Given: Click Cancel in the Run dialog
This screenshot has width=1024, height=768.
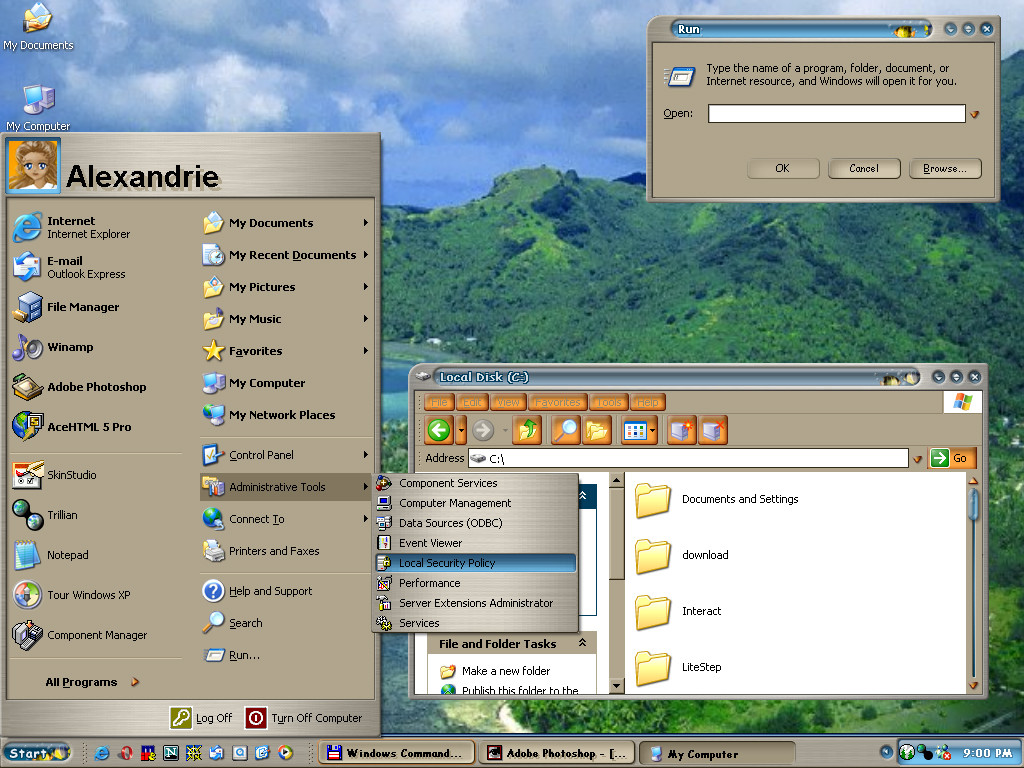Looking at the screenshot, I should 864,168.
